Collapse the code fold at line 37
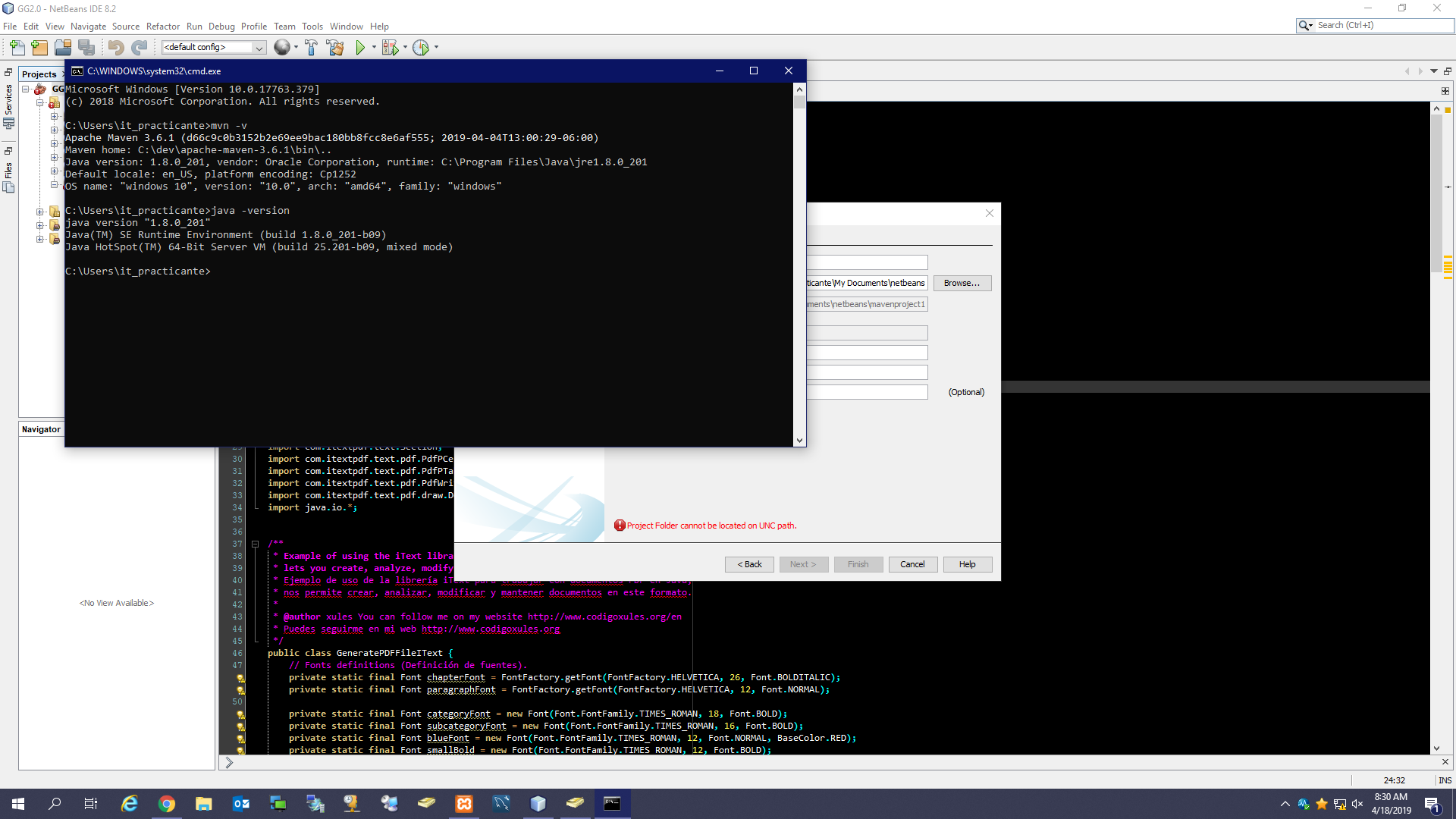 tap(256, 544)
